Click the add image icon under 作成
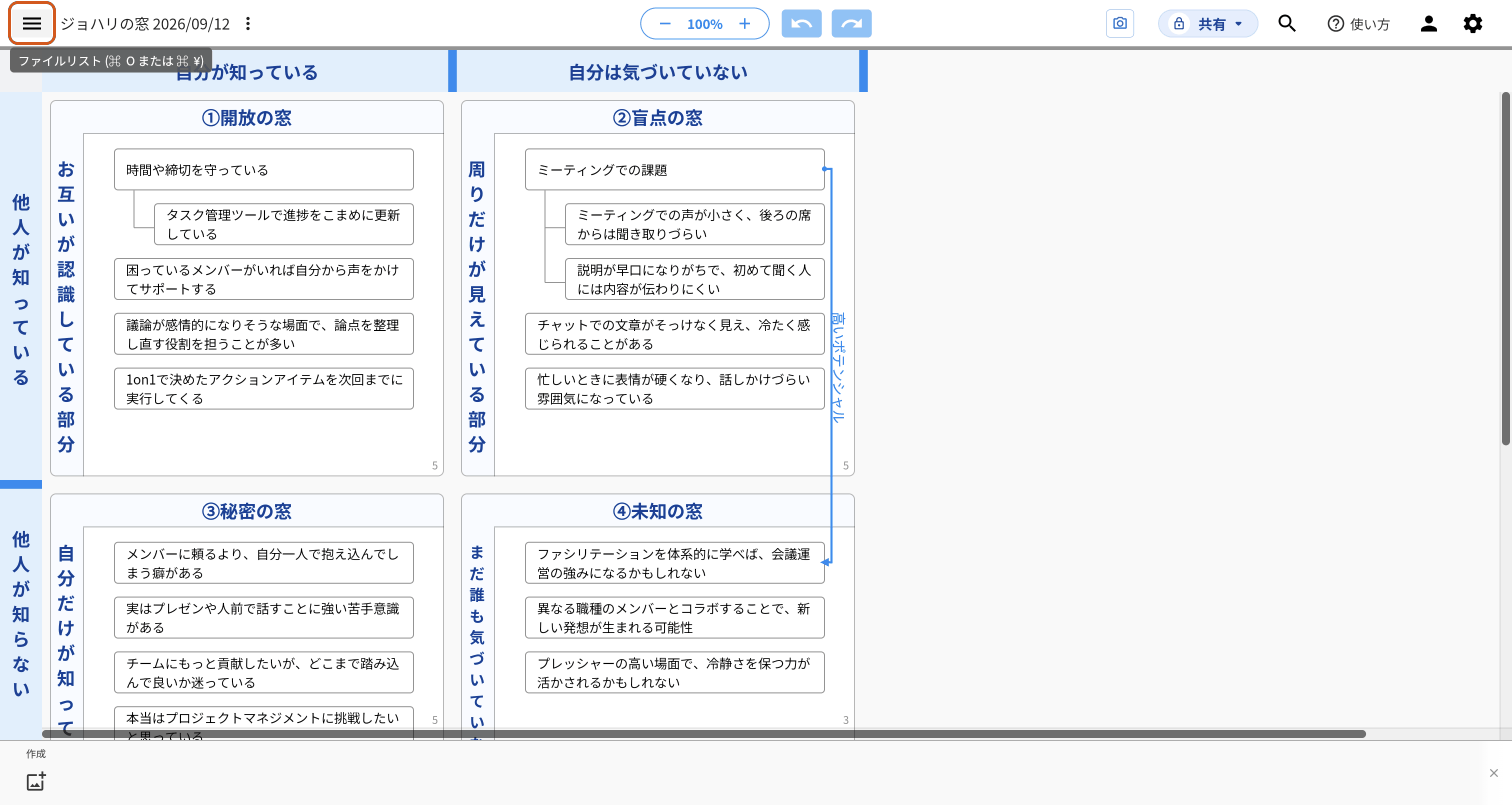The image size is (1512, 805). (36, 782)
